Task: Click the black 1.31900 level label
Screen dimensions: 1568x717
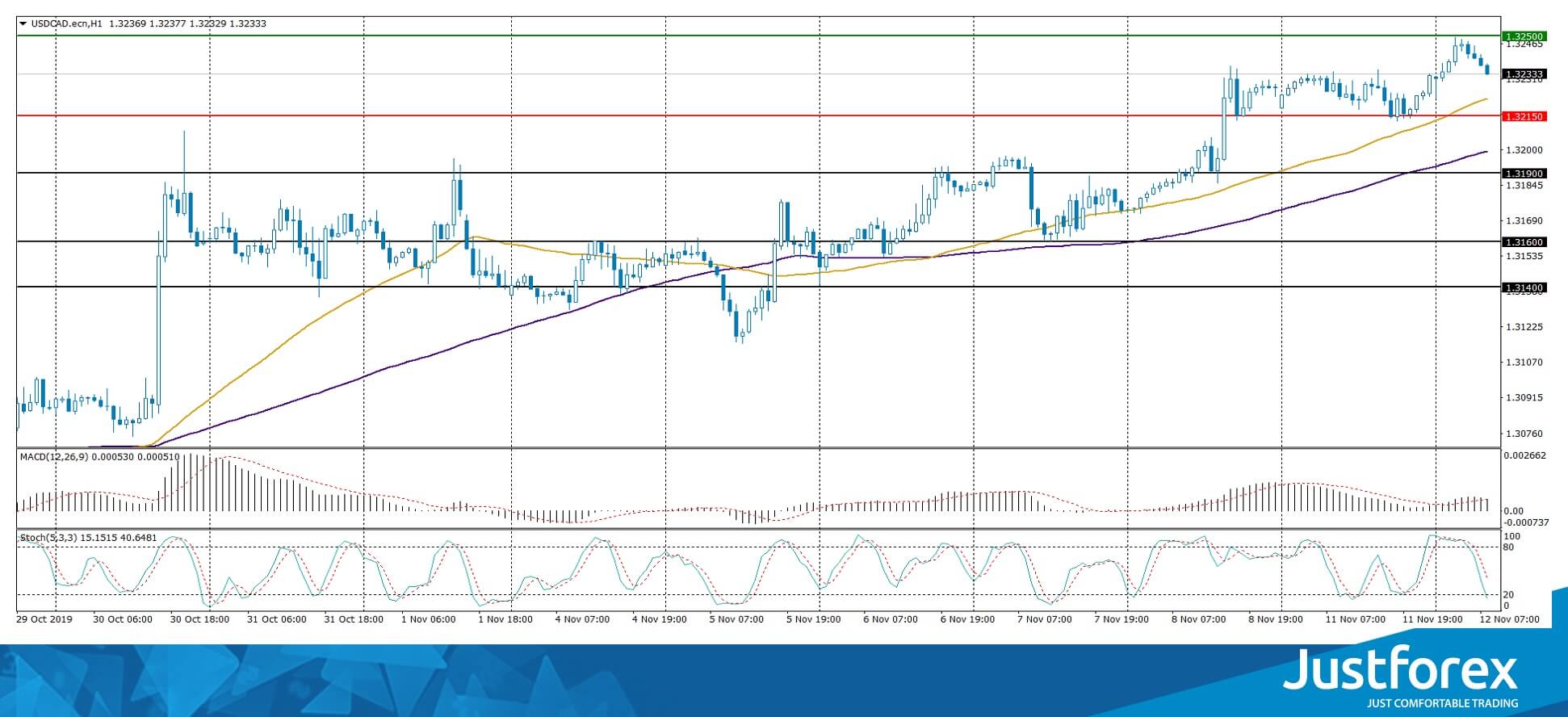Action: click(x=1524, y=174)
